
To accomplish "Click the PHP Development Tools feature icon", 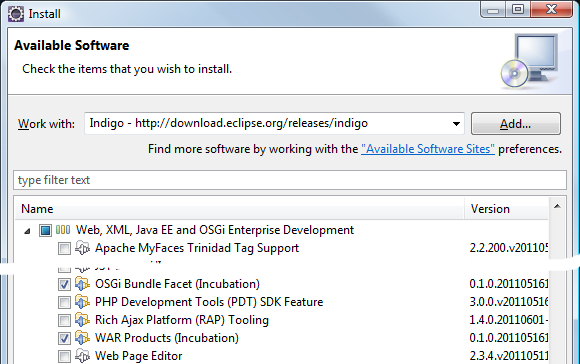I will click(x=82, y=302).
